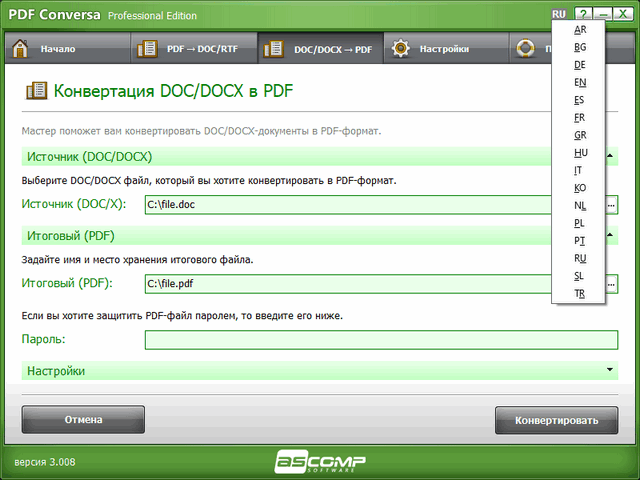Pick NL in the language list
The image size is (640, 480).
tap(580, 205)
